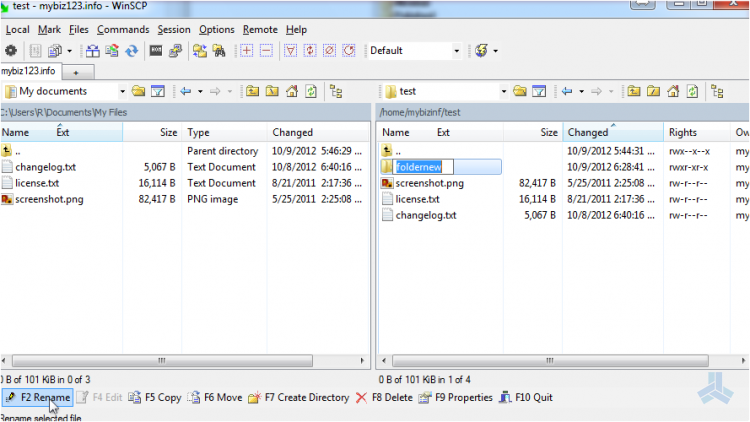Click the F5 Copy button
Viewport: 750px width, 422px height.
point(155,398)
